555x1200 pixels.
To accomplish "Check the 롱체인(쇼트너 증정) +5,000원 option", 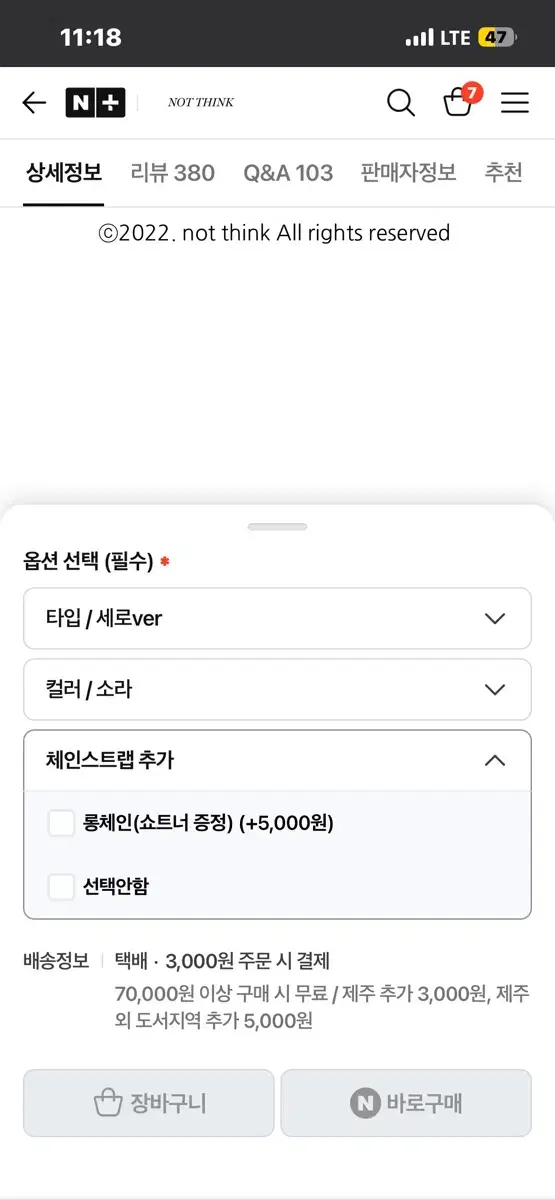I will 62,823.
